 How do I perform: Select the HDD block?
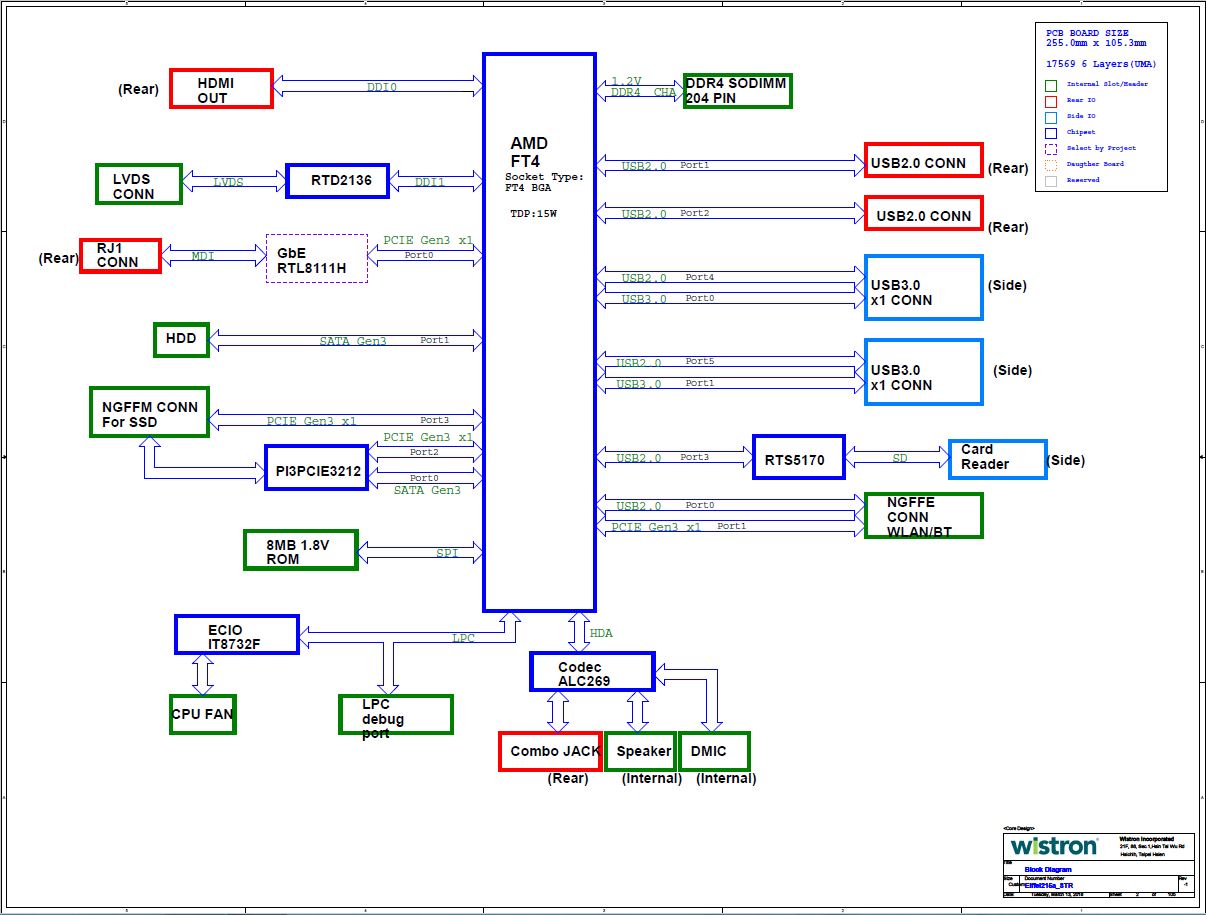tap(181, 339)
